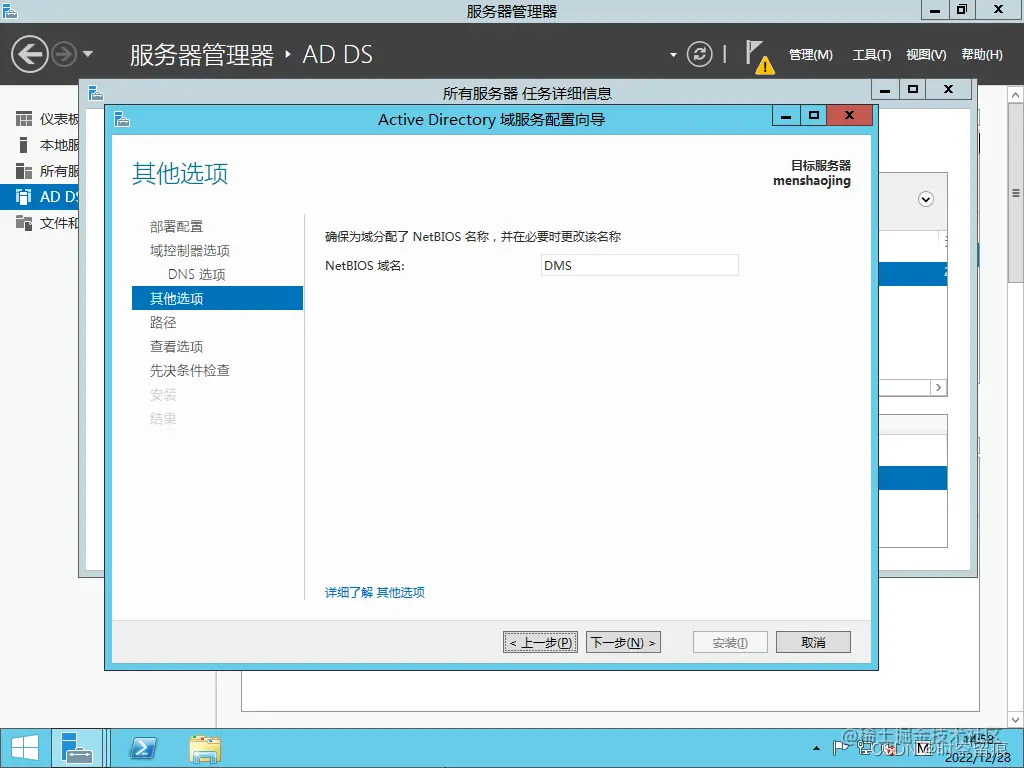
Task: Open the 管理(M) menu
Action: click(x=810, y=55)
